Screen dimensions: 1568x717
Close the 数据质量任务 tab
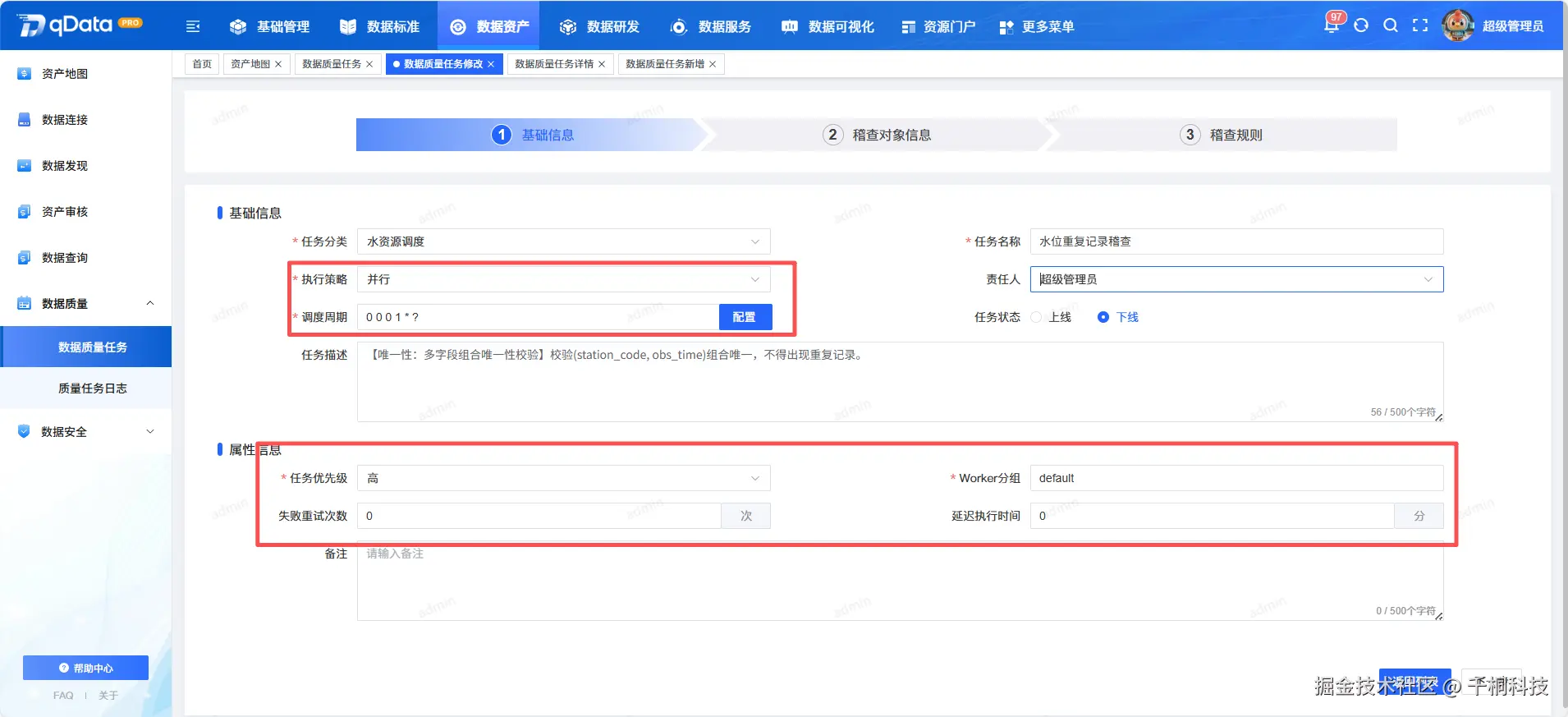[x=369, y=64]
